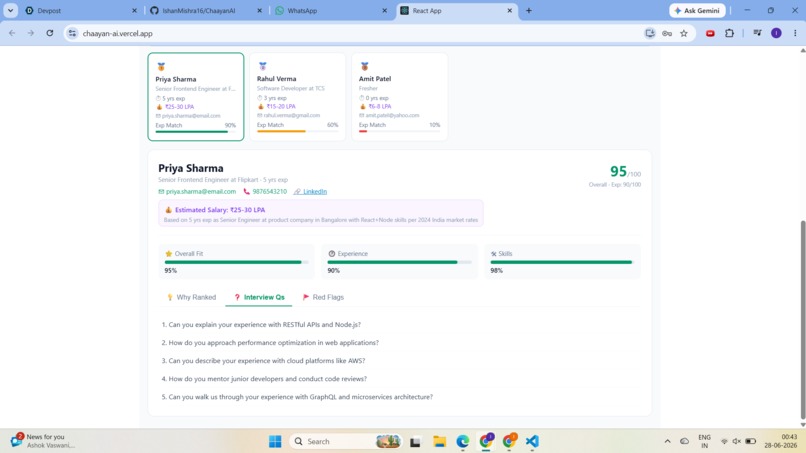Open the tab search dropdown arrow

pyautogui.click(x=10, y=10)
